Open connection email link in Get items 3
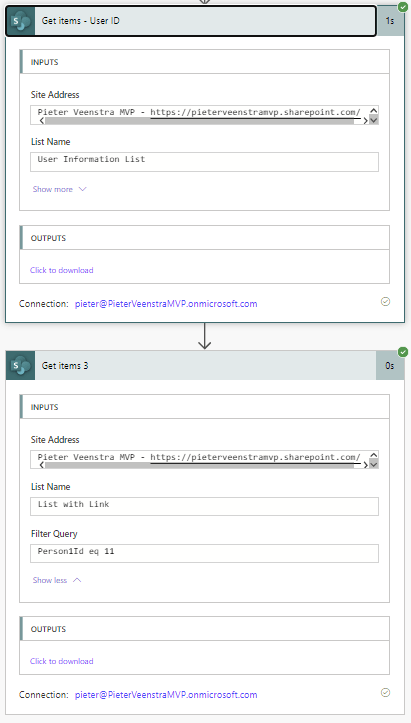The width and height of the screenshot is (411, 723). pyautogui.click(x=166, y=694)
